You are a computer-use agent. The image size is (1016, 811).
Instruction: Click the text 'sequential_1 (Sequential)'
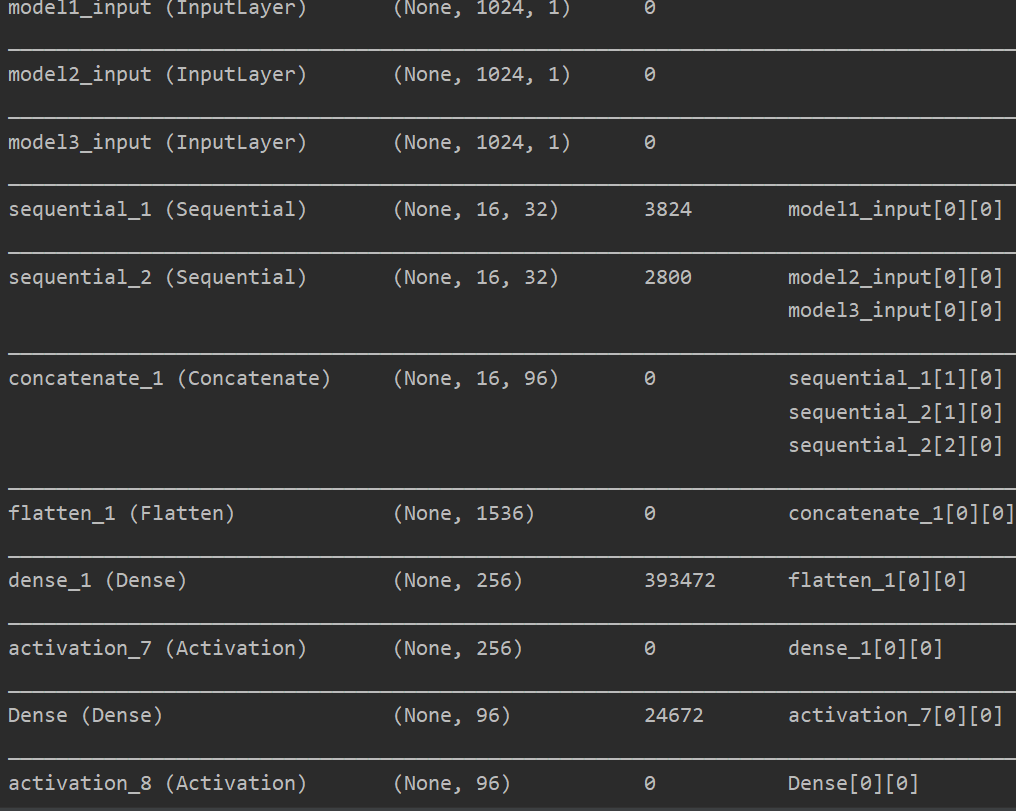pyautogui.click(x=157, y=209)
